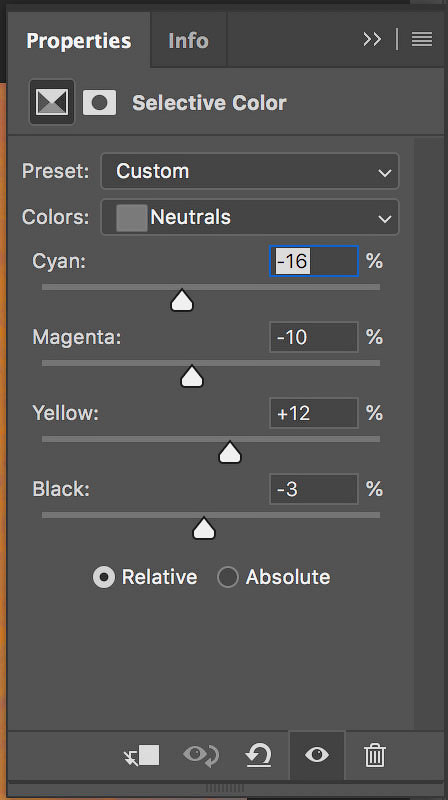Screen dimensions: 448x800
Task: Delete adjustment layer with trash icon
Action: point(375,755)
